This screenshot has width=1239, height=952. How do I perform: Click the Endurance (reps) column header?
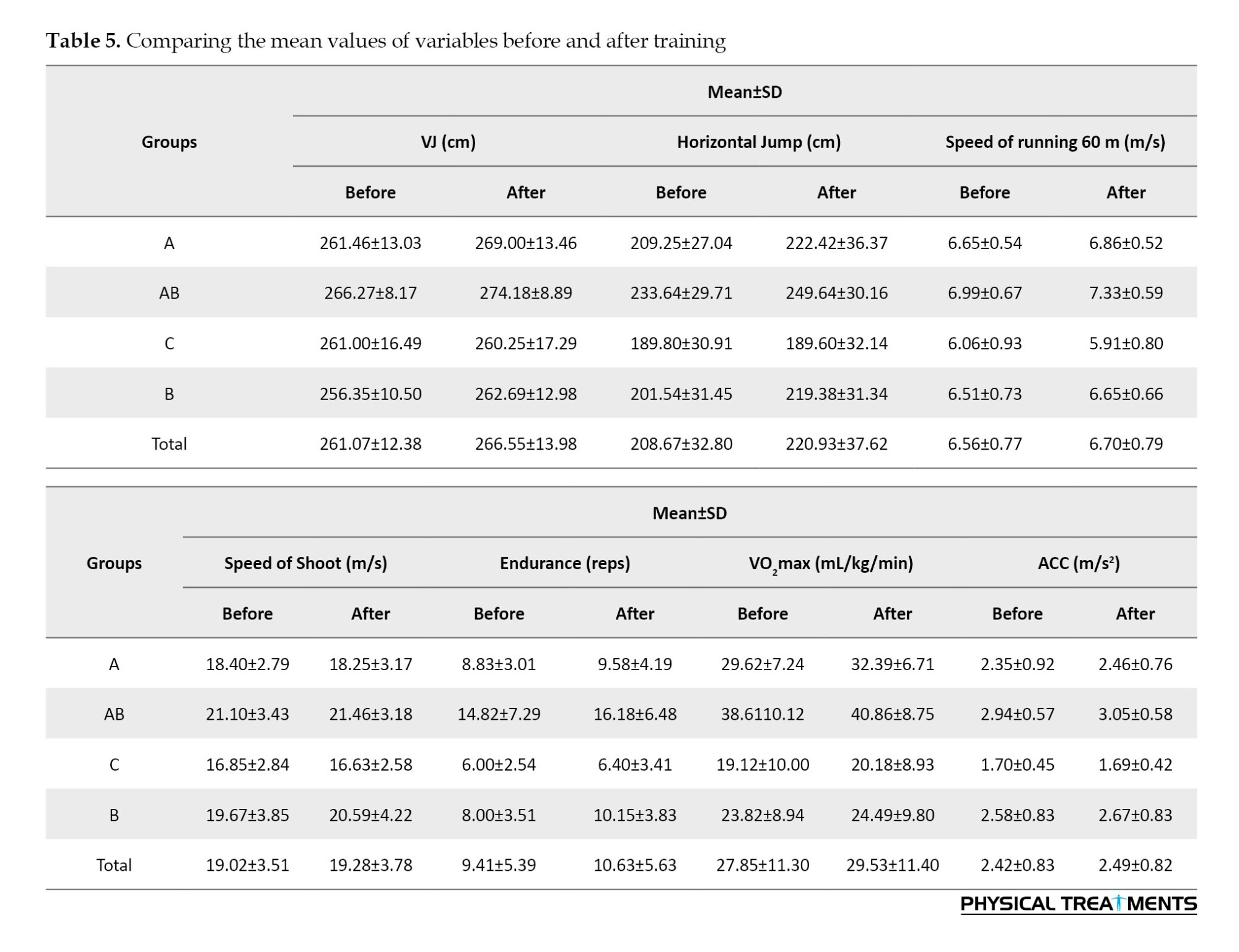pos(564,563)
